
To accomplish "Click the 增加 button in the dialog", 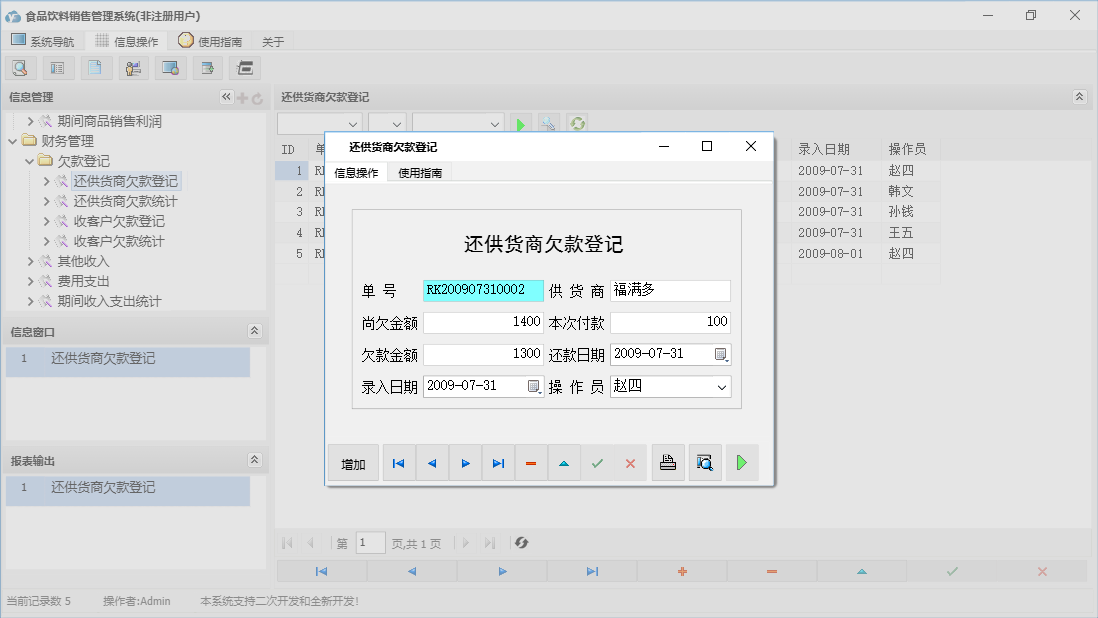I will tap(353, 462).
